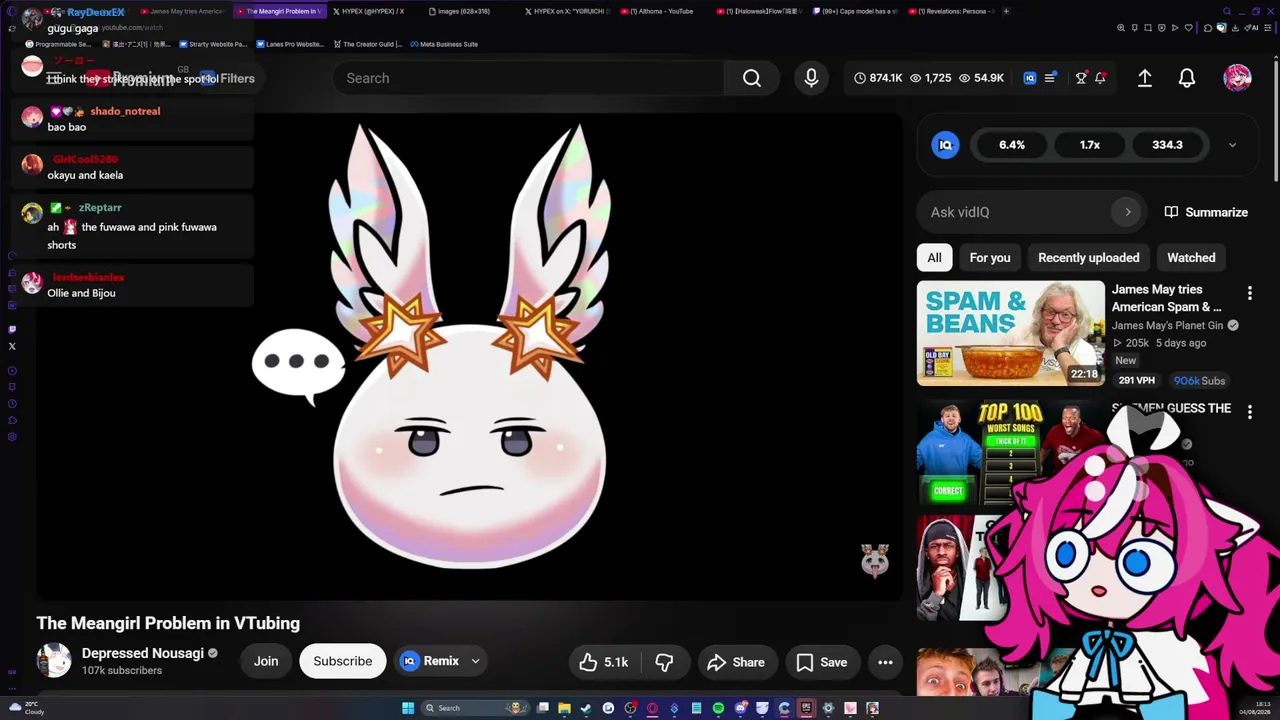The width and height of the screenshot is (1280, 720).
Task: Open Discord from the taskbar
Action: [x=740, y=708]
